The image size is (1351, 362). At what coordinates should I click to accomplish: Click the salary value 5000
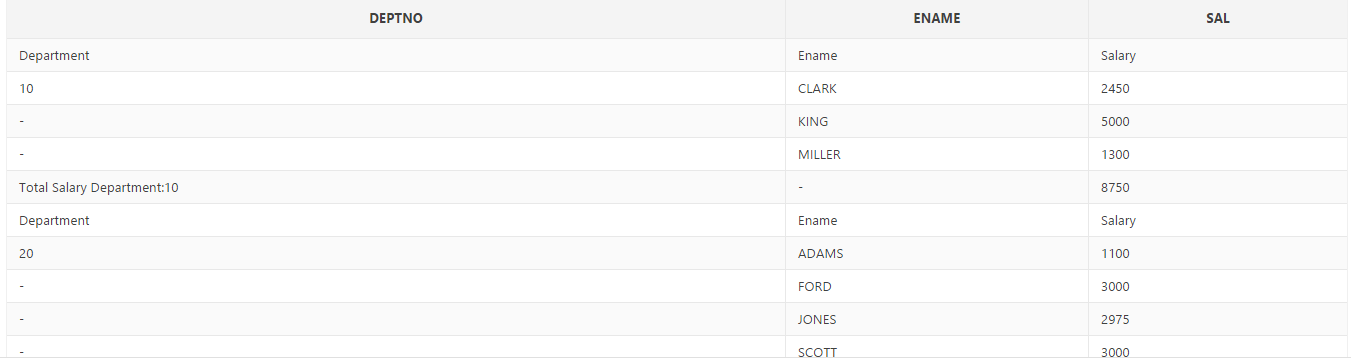pos(1217,121)
